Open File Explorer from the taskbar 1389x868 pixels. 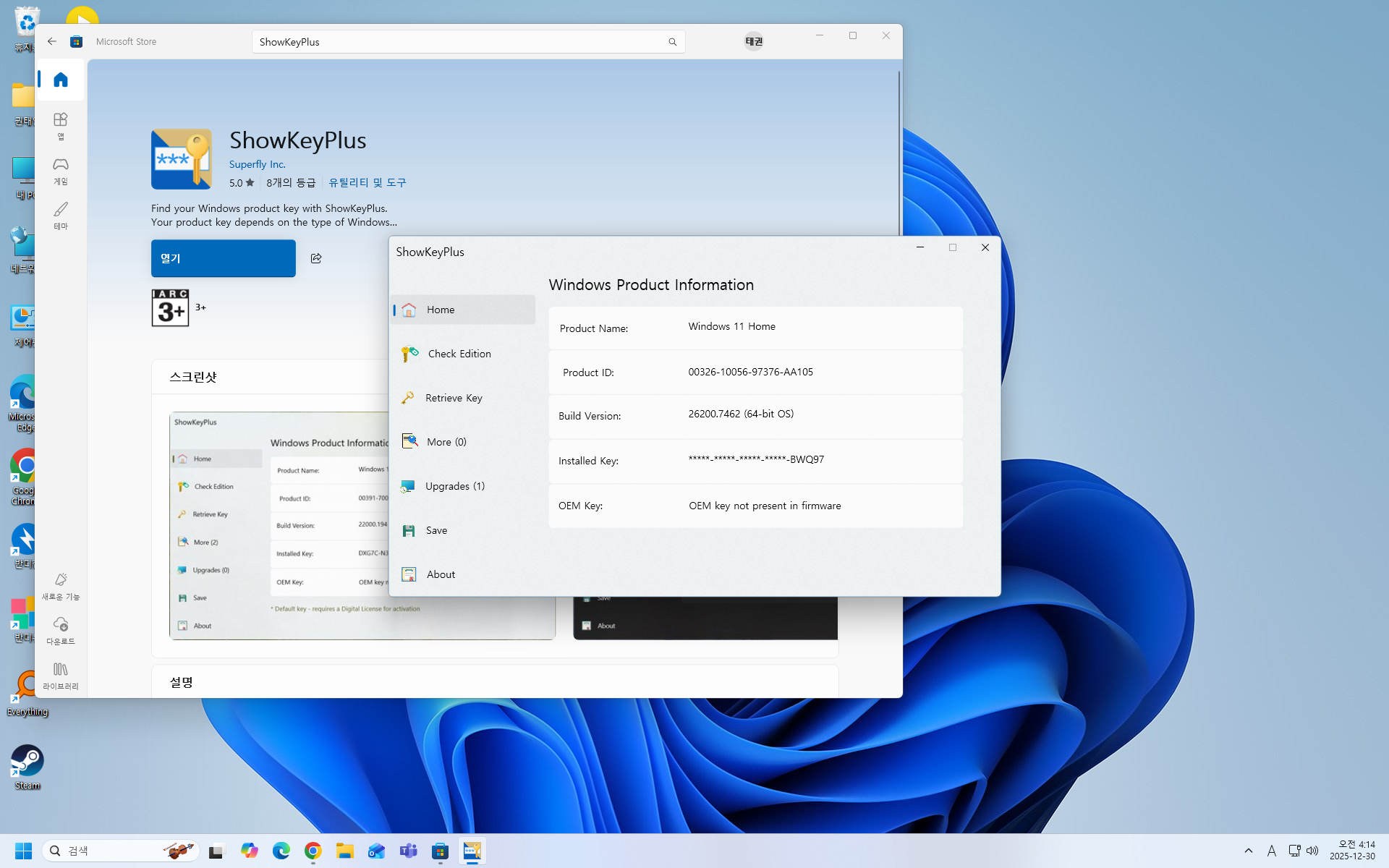point(344,851)
